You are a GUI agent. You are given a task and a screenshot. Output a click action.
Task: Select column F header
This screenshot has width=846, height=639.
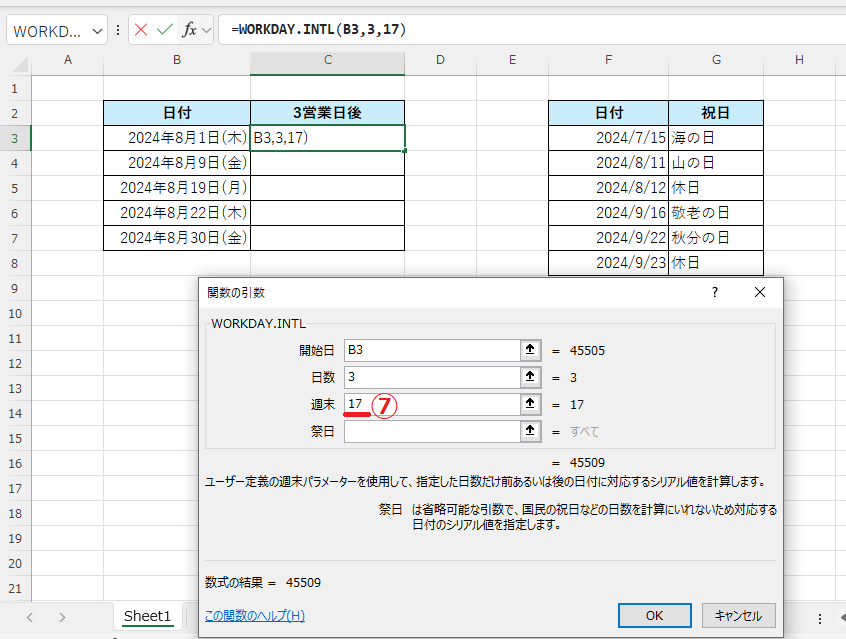609,60
